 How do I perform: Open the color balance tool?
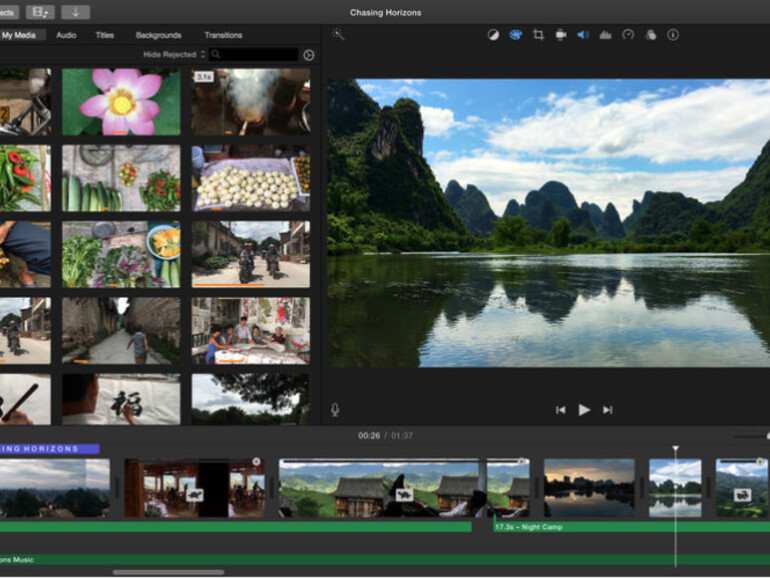493,35
